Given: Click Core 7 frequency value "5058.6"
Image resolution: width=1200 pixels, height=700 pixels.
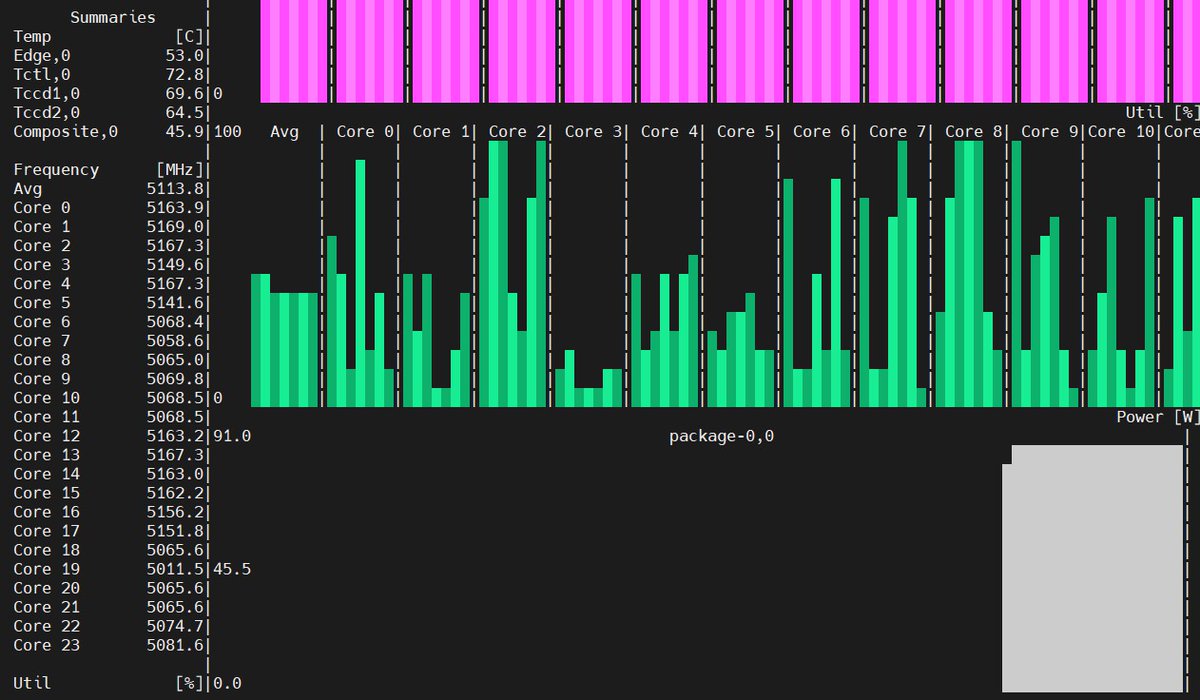Looking at the screenshot, I should coord(175,340).
